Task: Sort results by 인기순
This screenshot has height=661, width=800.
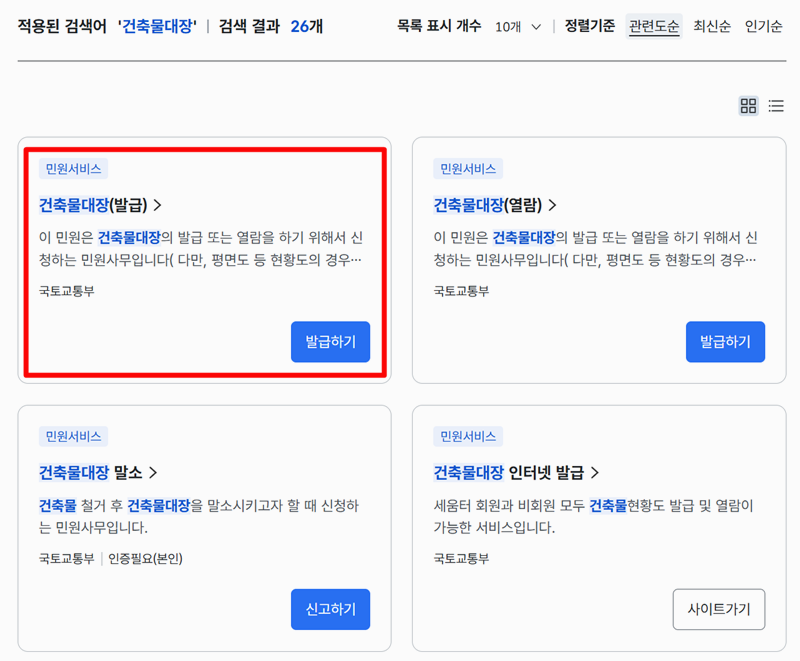Action: (763, 26)
